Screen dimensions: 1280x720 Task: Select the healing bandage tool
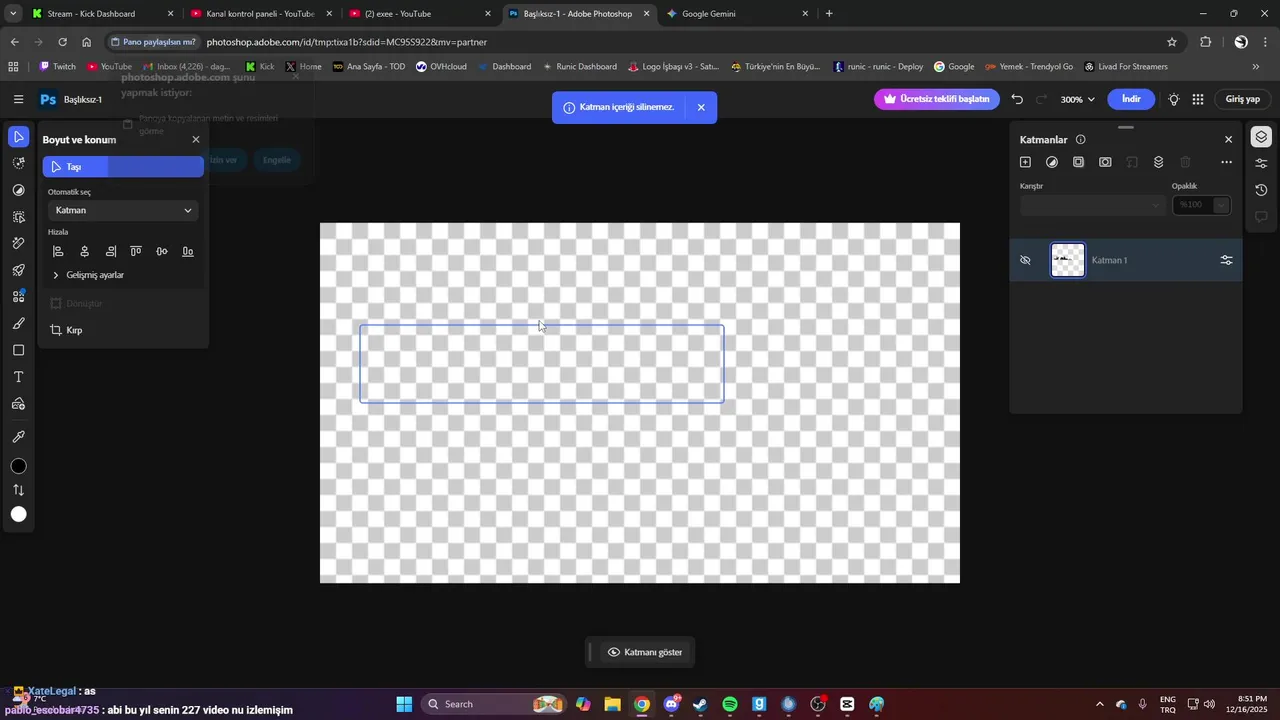tap(18, 243)
